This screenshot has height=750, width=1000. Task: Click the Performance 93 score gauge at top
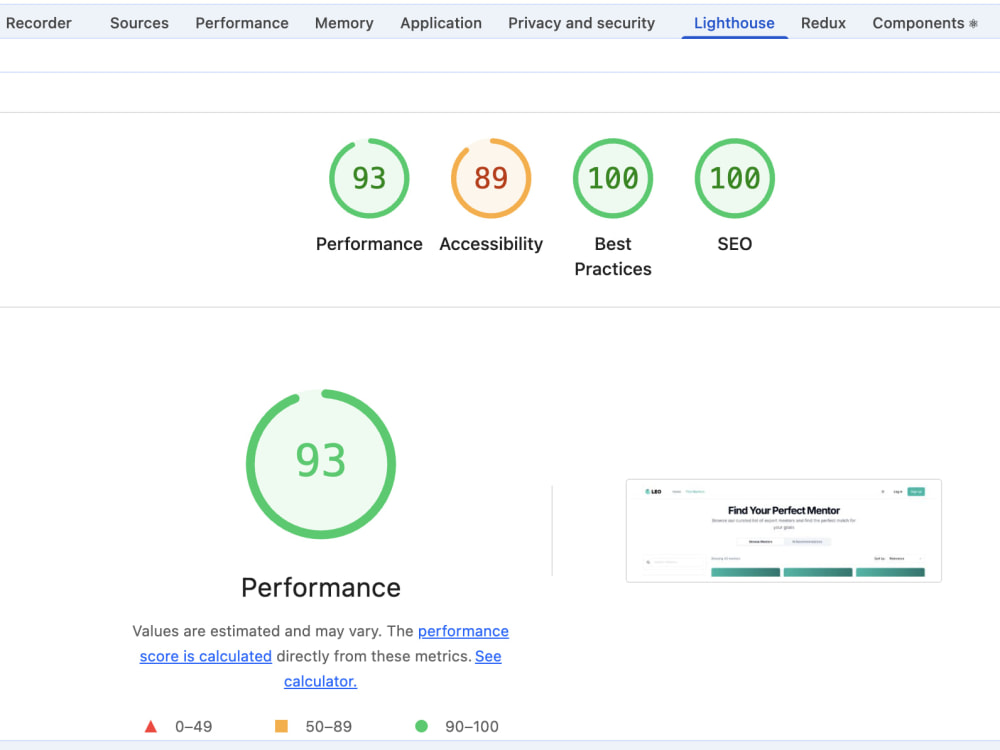coord(369,178)
